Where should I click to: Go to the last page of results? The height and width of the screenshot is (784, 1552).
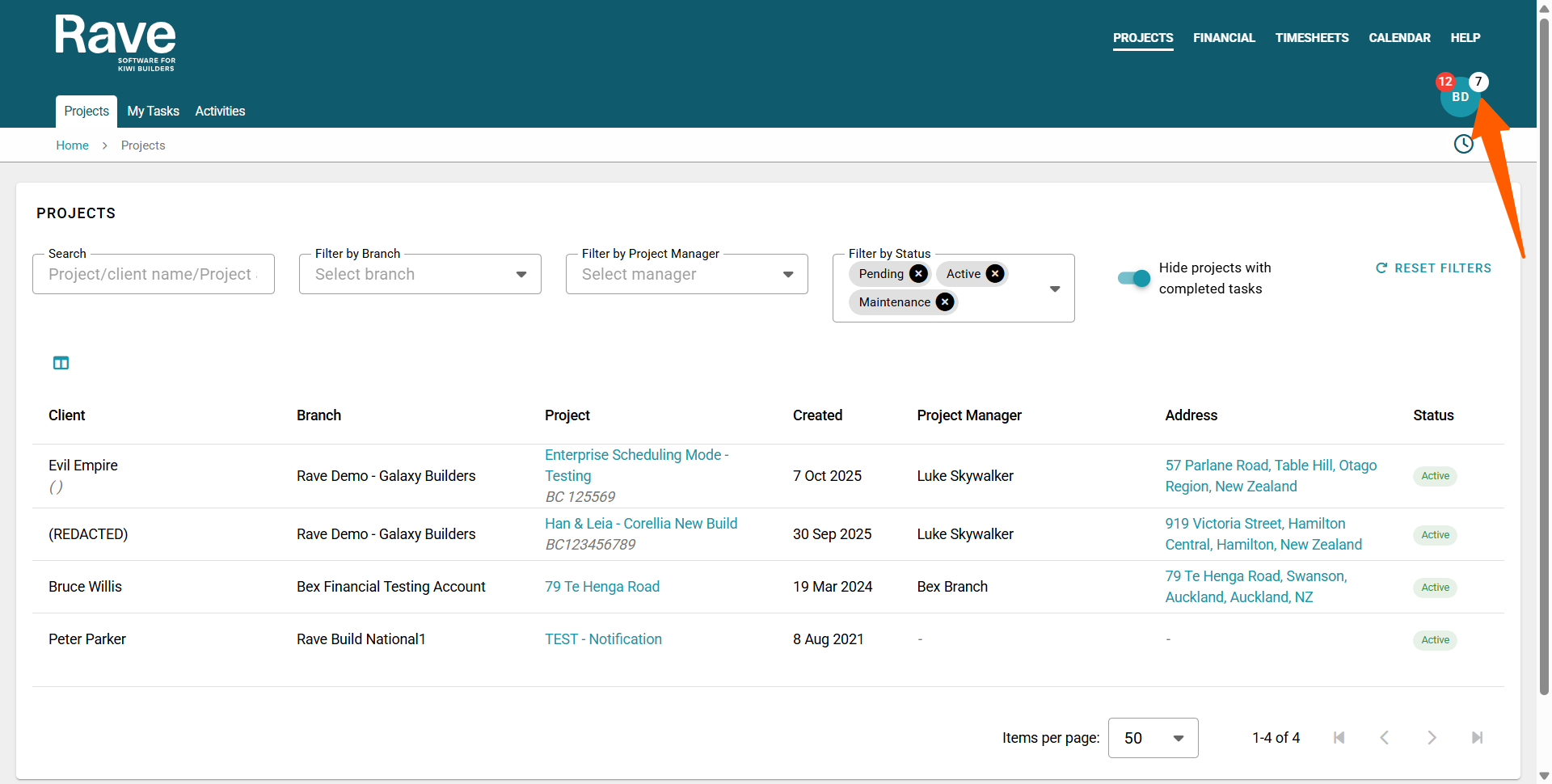1477,738
